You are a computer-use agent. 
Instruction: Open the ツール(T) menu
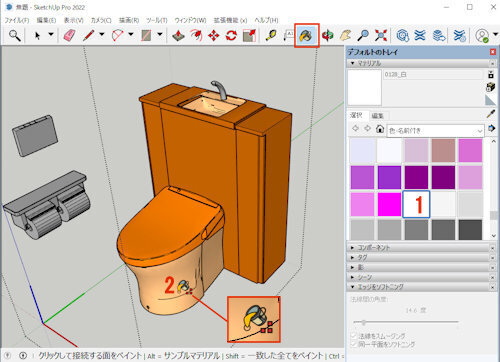pos(156,20)
